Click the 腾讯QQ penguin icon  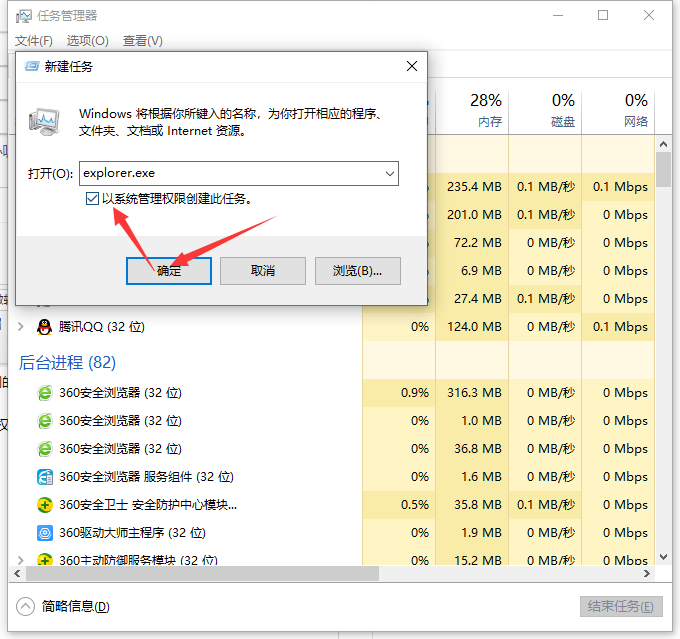[x=44, y=327]
